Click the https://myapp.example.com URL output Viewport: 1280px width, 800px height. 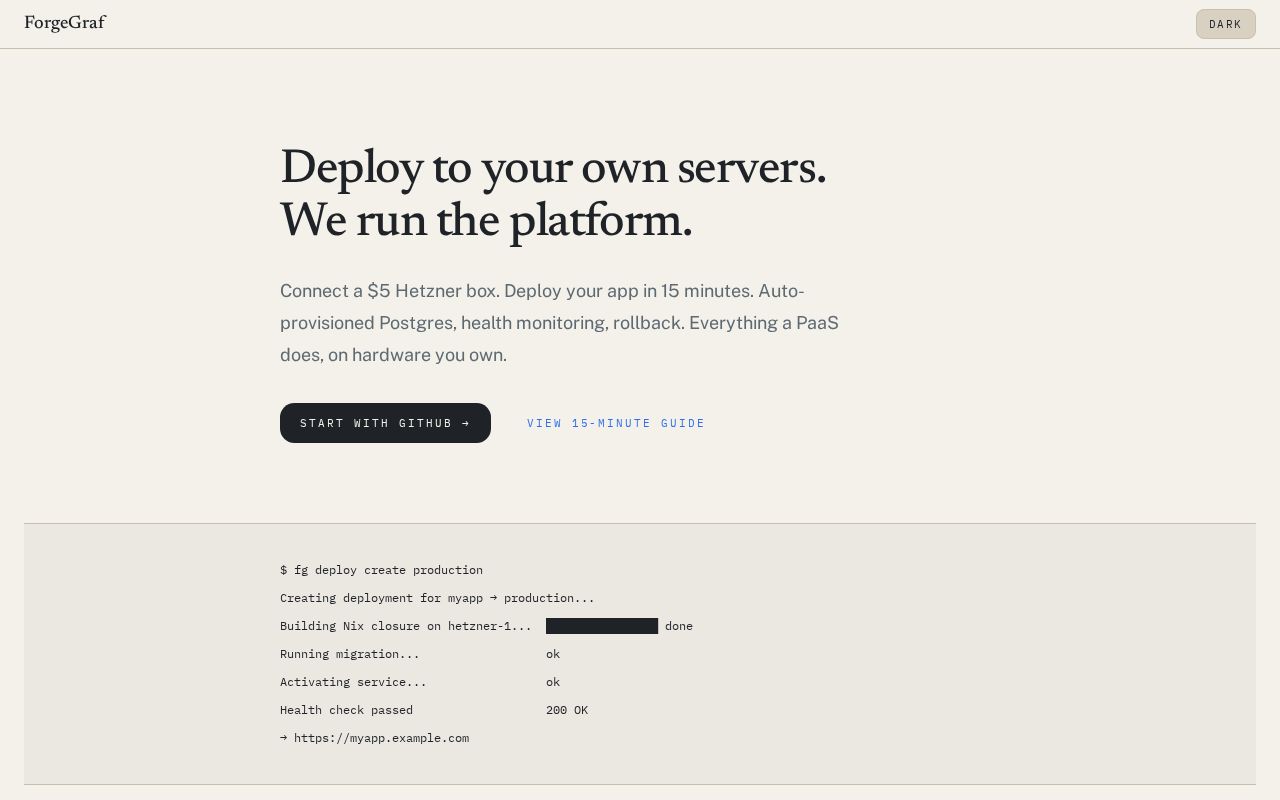coord(381,738)
